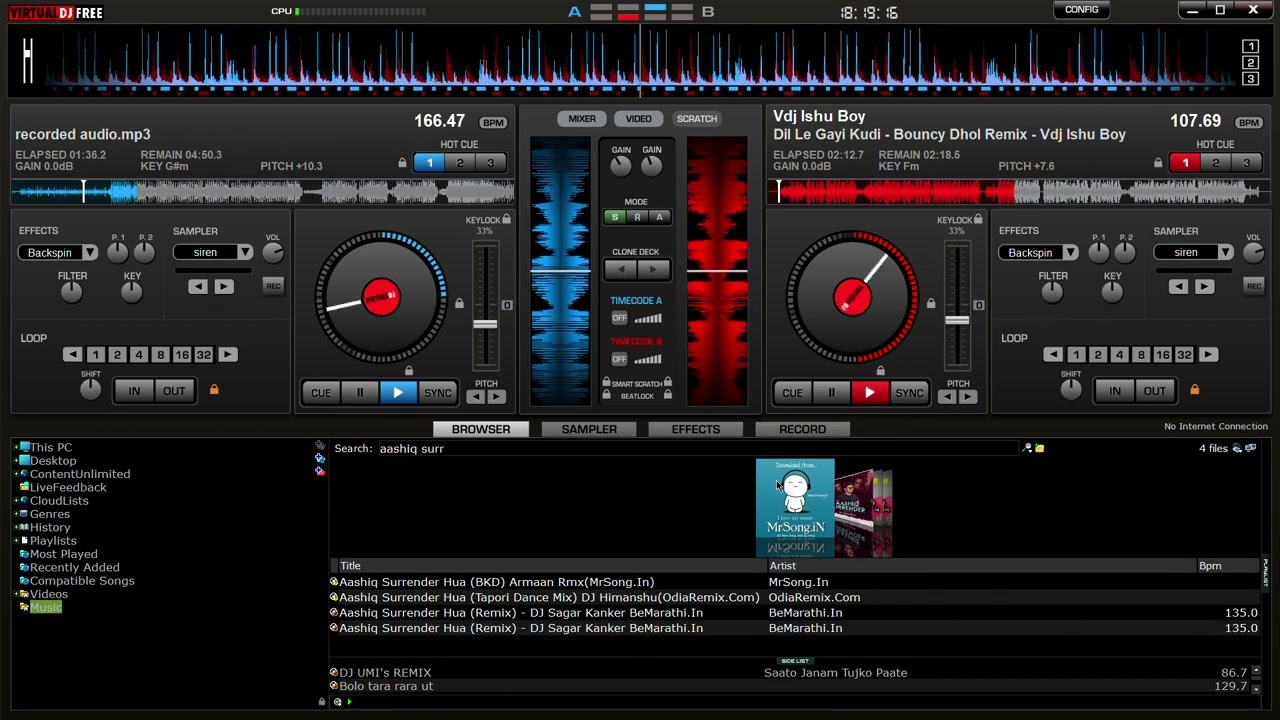This screenshot has height=720, width=1280.
Task: Expand the This PC tree node
Action: tap(16, 448)
